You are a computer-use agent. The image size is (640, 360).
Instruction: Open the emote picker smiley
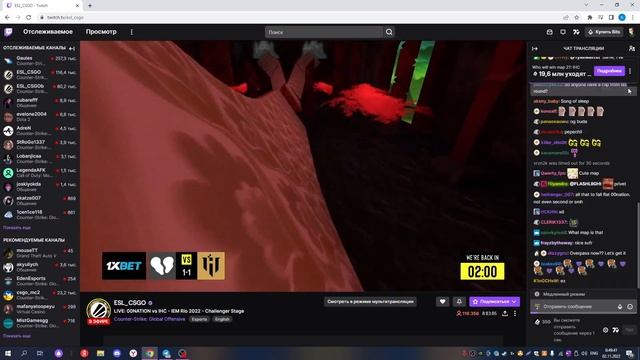[630, 307]
